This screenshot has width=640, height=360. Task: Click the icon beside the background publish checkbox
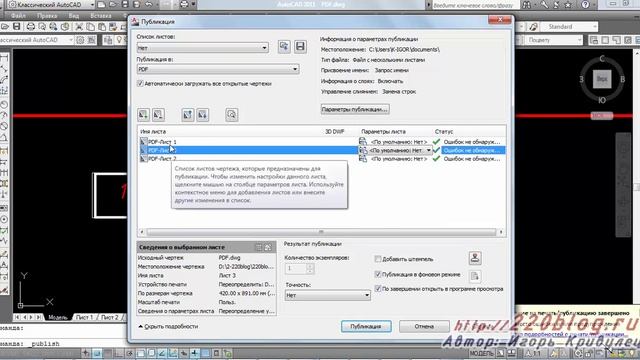pyautogui.click(x=475, y=276)
